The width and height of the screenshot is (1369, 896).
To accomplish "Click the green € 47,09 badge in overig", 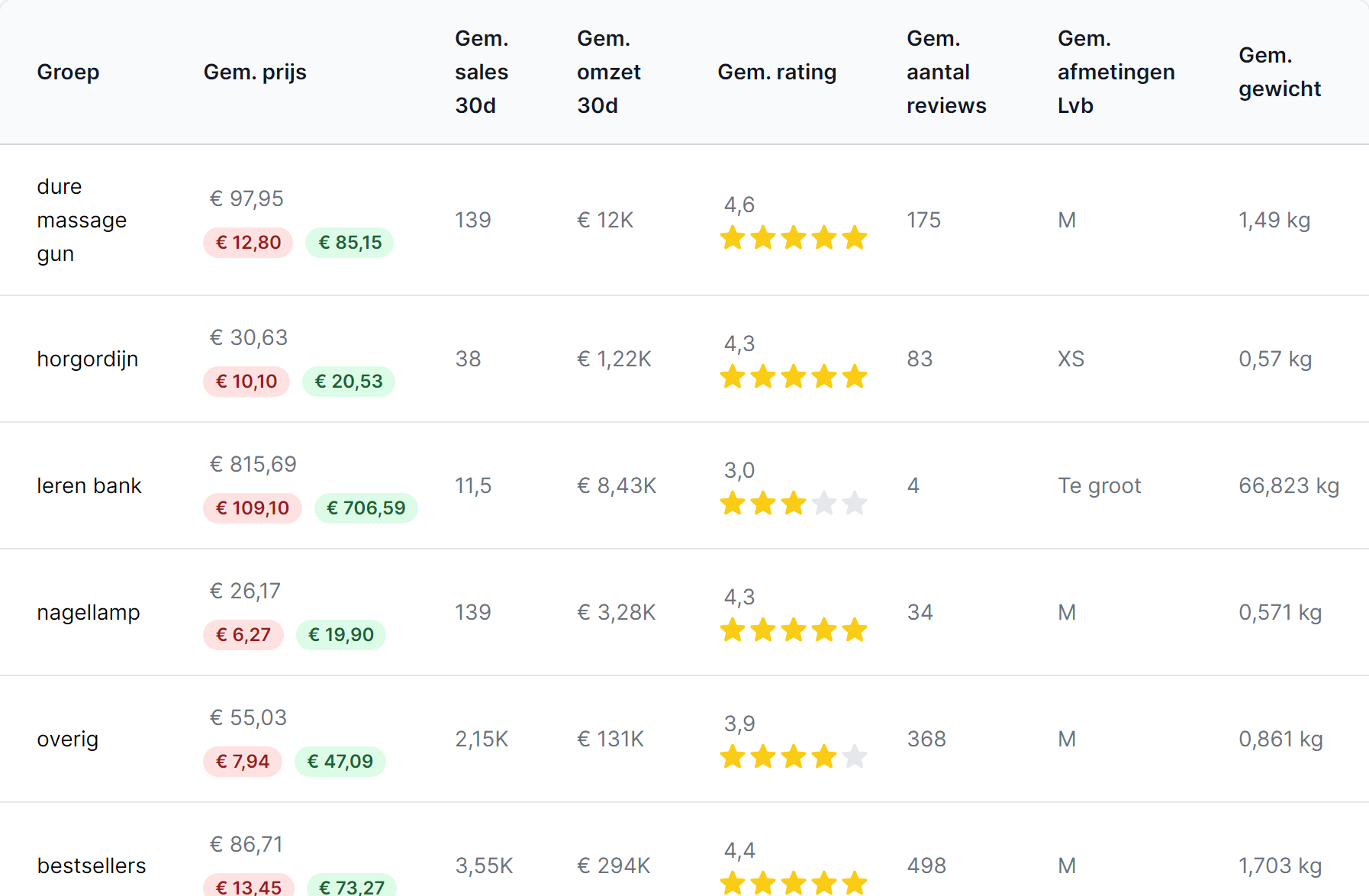I will (340, 762).
